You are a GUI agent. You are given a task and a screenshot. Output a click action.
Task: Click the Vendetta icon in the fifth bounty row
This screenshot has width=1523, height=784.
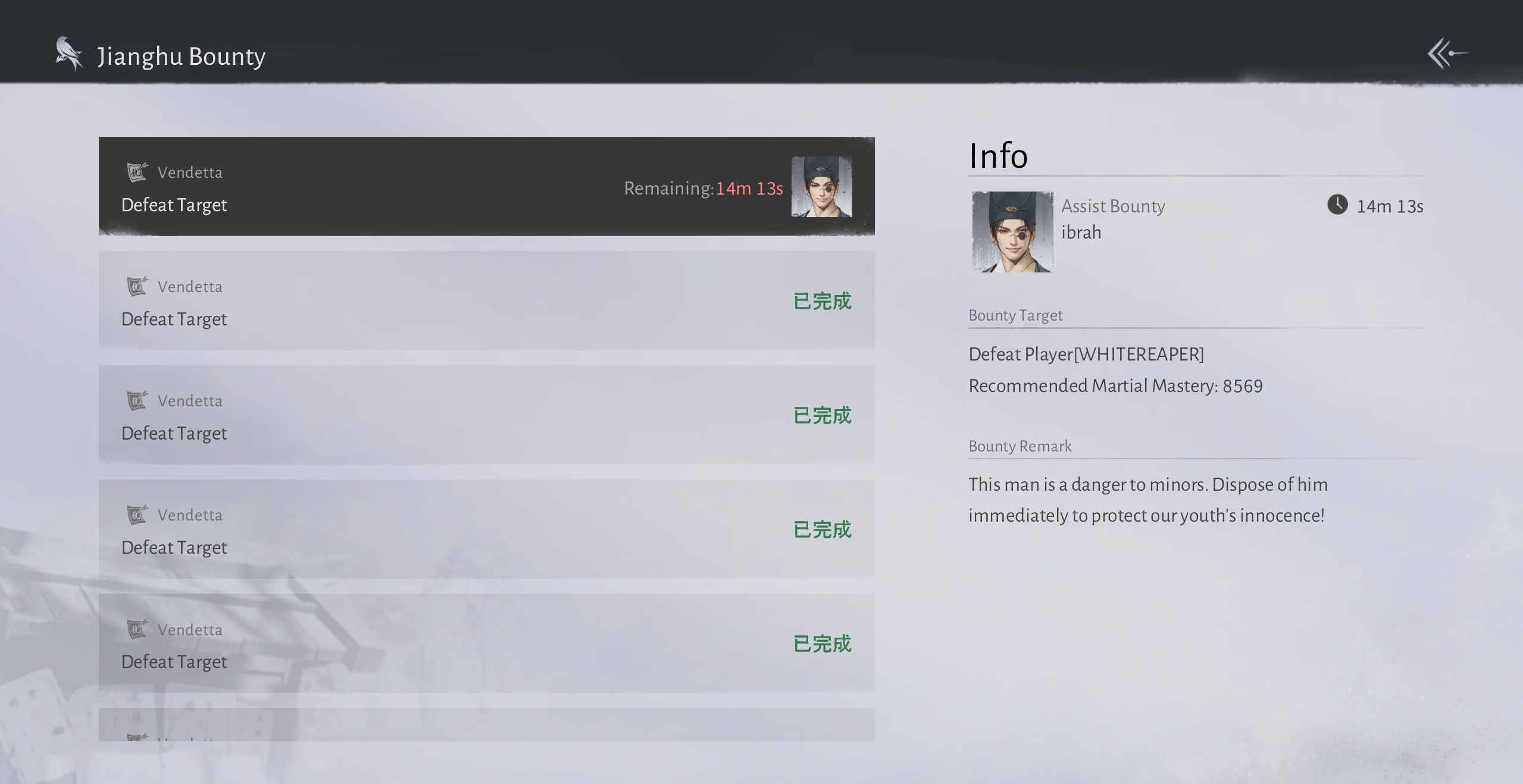137,629
